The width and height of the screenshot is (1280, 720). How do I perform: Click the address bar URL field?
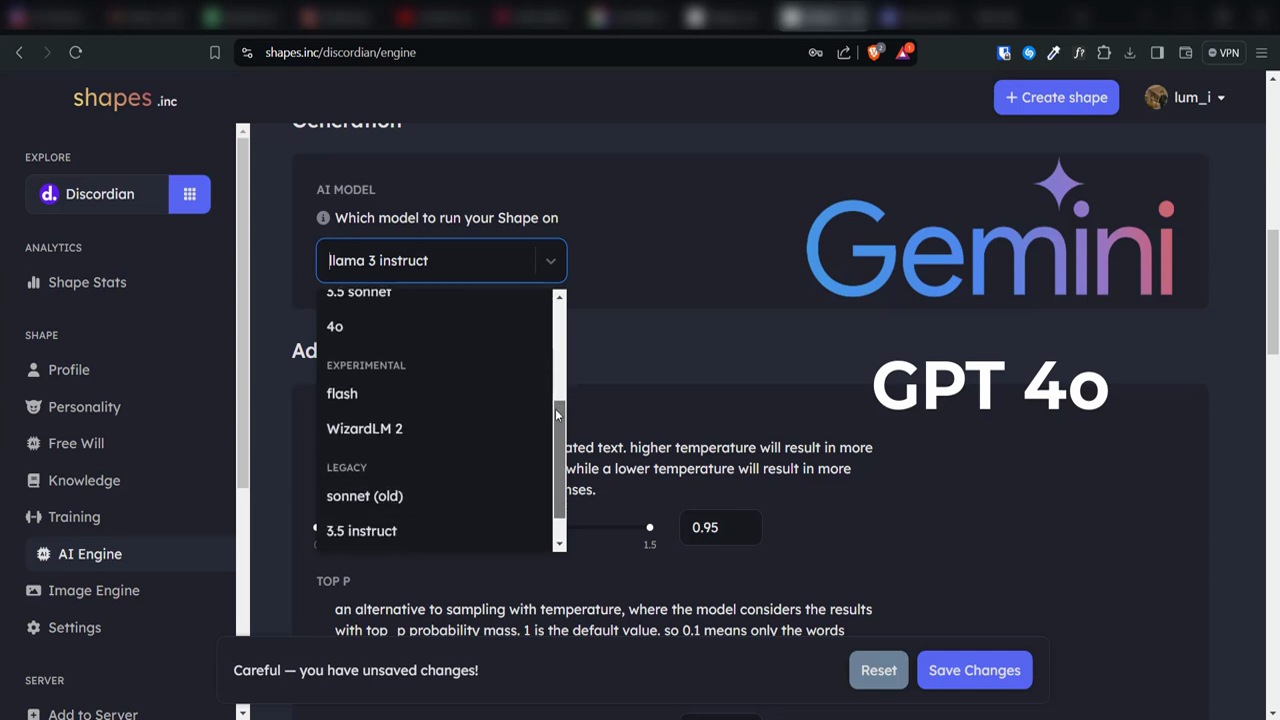tap(520, 53)
